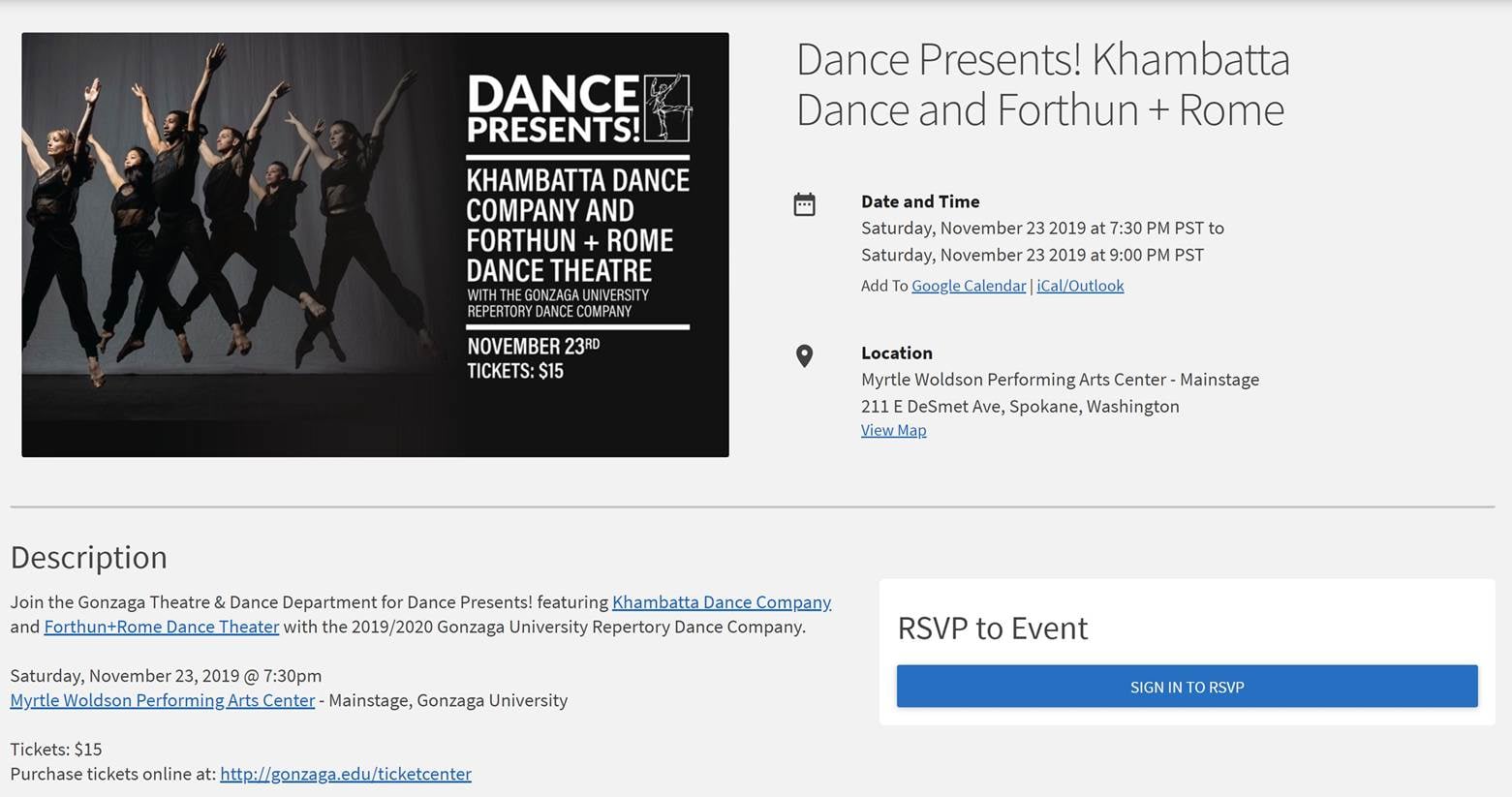The image size is (1512, 797).
Task: Click the SIGN IN TO RSVP button
Action: tap(1187, 687)
